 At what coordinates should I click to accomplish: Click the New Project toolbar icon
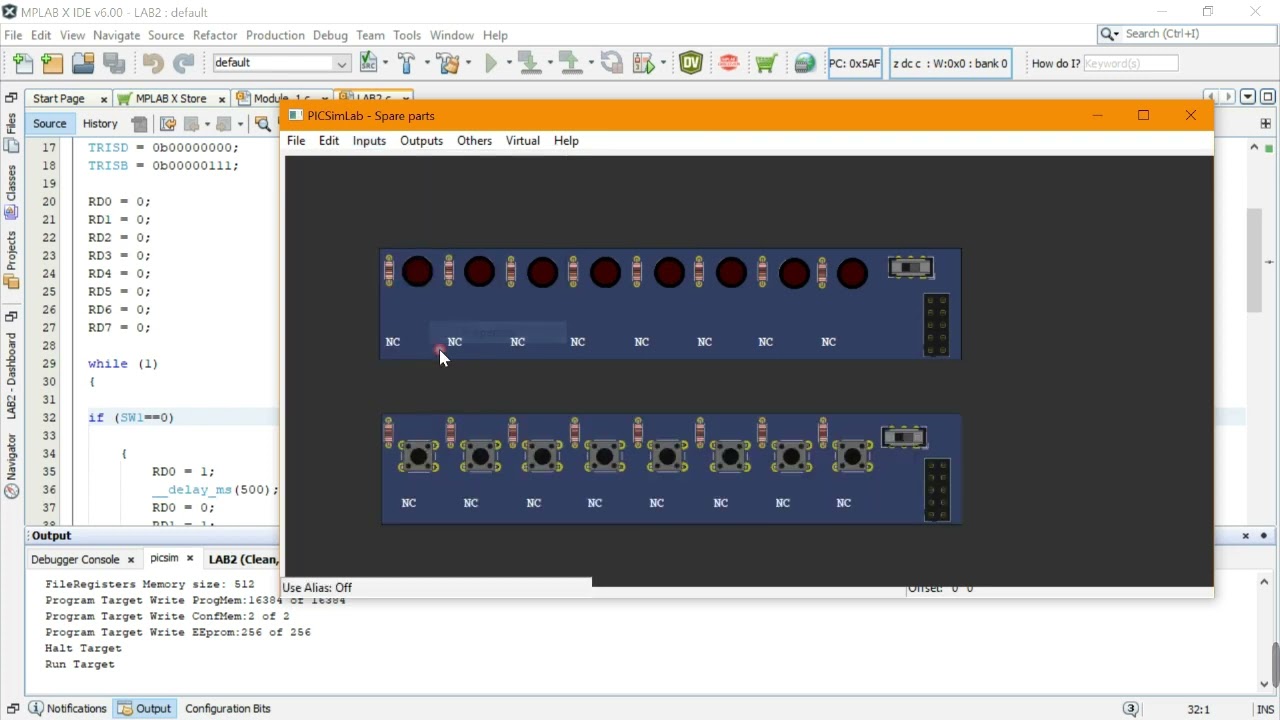click(x=52, y=64)
